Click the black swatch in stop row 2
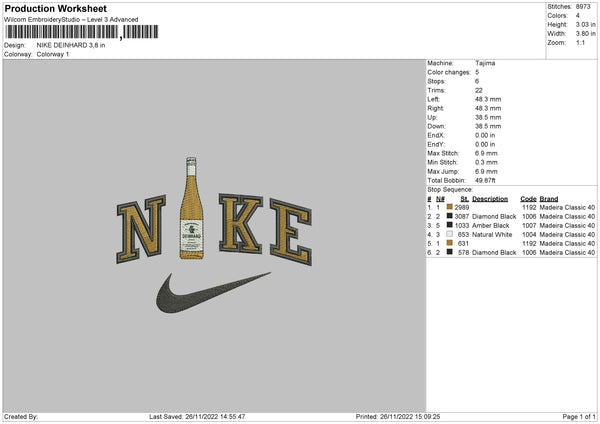 click(450, 216)
